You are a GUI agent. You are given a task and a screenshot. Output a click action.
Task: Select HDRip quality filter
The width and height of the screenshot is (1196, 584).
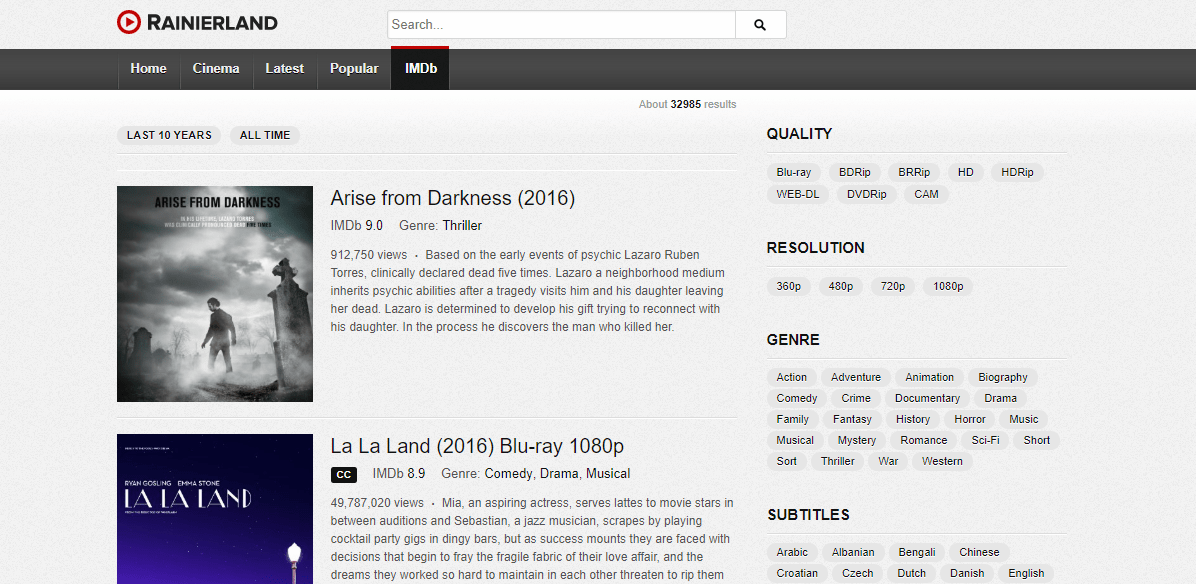(1018, 172)
